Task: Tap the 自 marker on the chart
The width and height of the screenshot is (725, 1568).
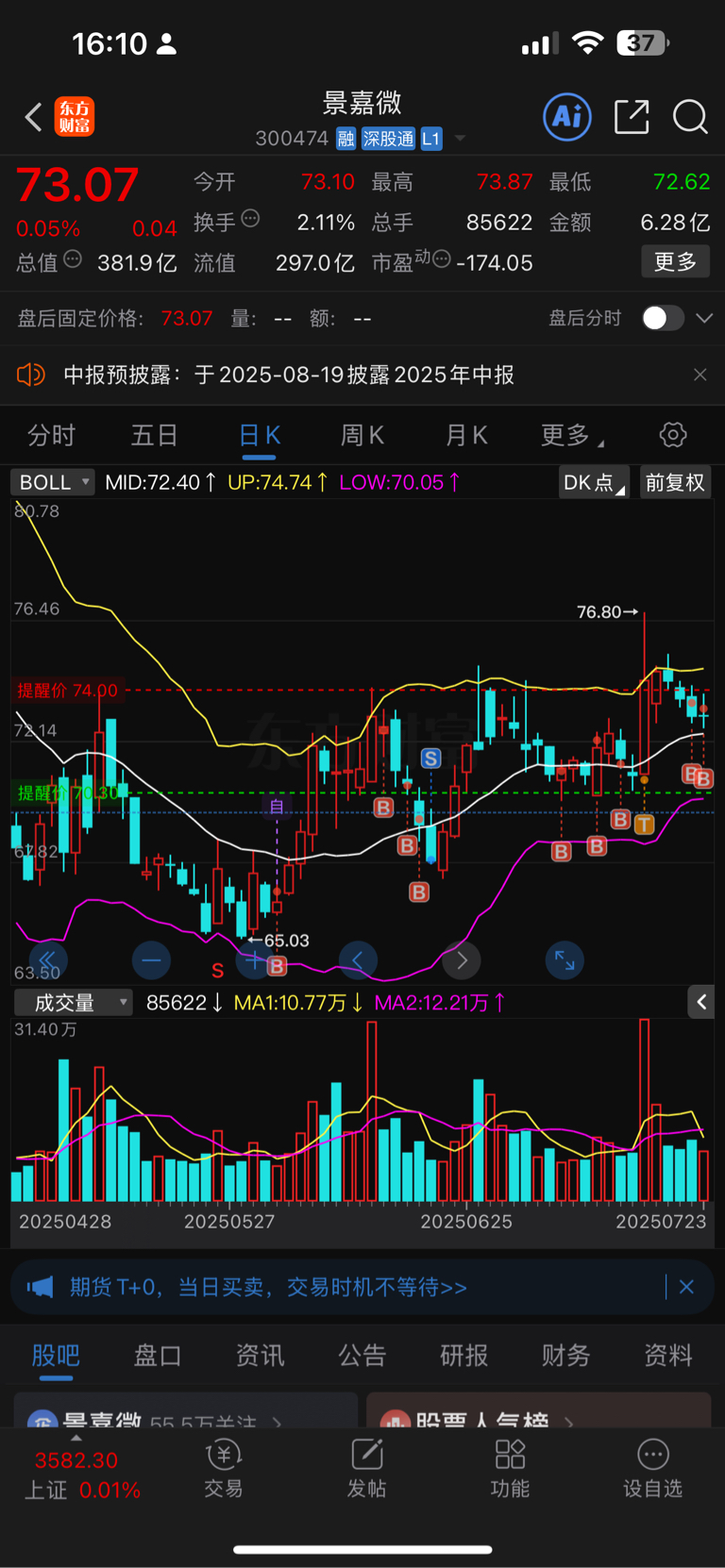Action: pyautogui.click(x=277, y=807)
